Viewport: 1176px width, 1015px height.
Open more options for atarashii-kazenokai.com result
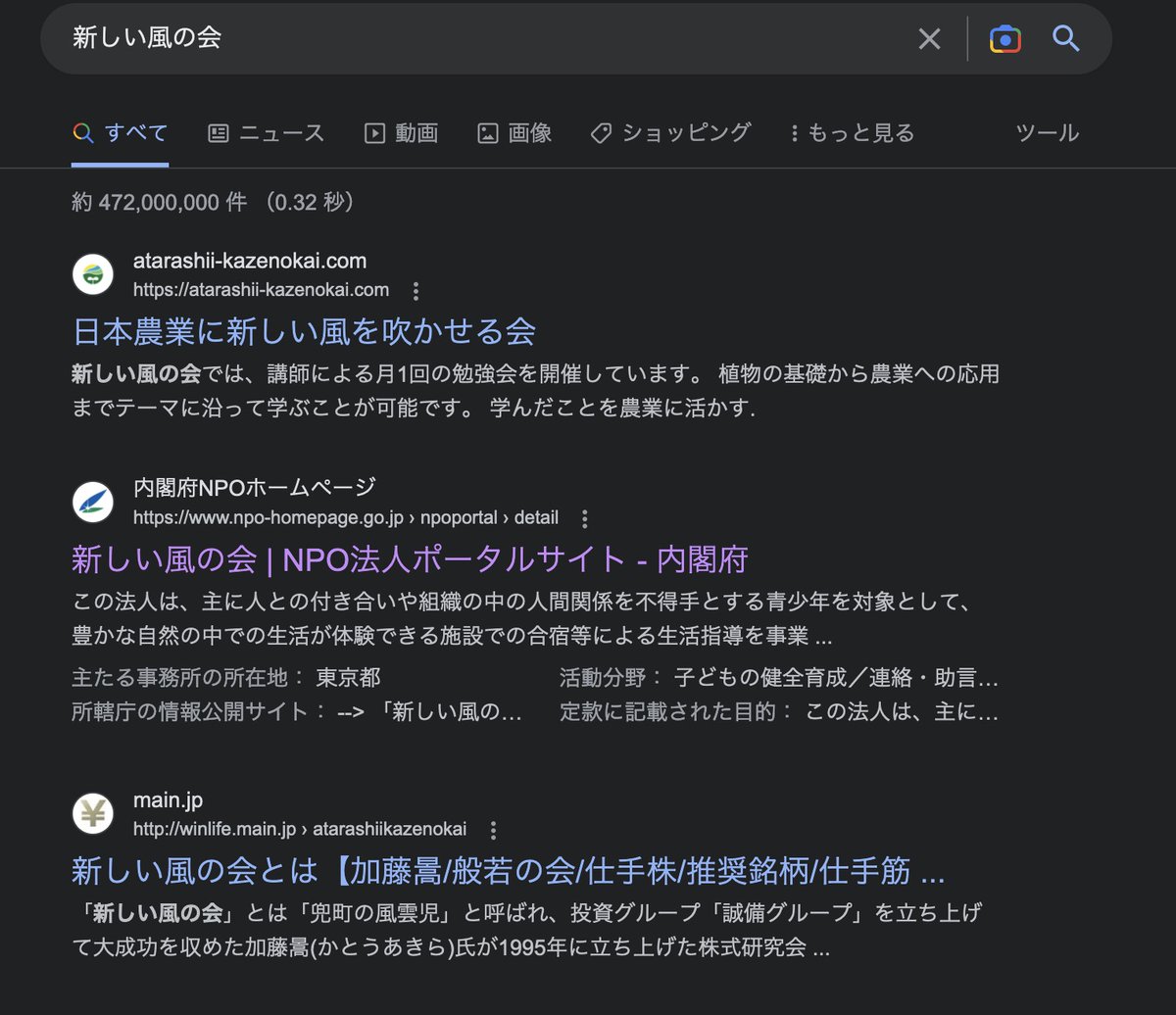(x=416, y=291)
